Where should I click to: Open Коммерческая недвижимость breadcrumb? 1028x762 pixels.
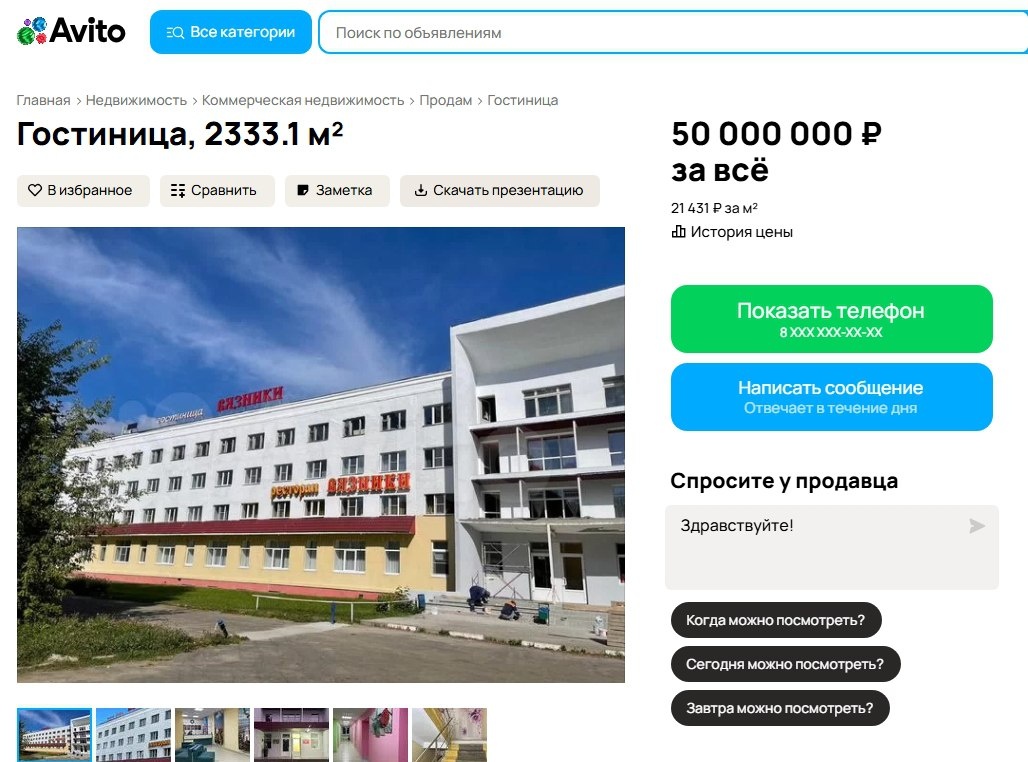pos(303,100)
